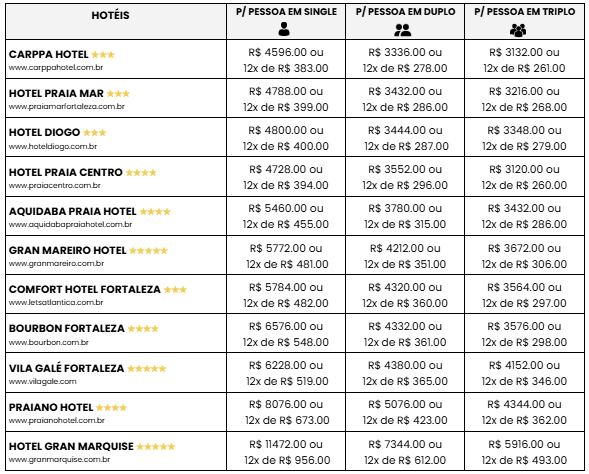The image size is (589, 474).
Task: Select P/ PESSOA EM SINGLE header
Action: point(286,12)
